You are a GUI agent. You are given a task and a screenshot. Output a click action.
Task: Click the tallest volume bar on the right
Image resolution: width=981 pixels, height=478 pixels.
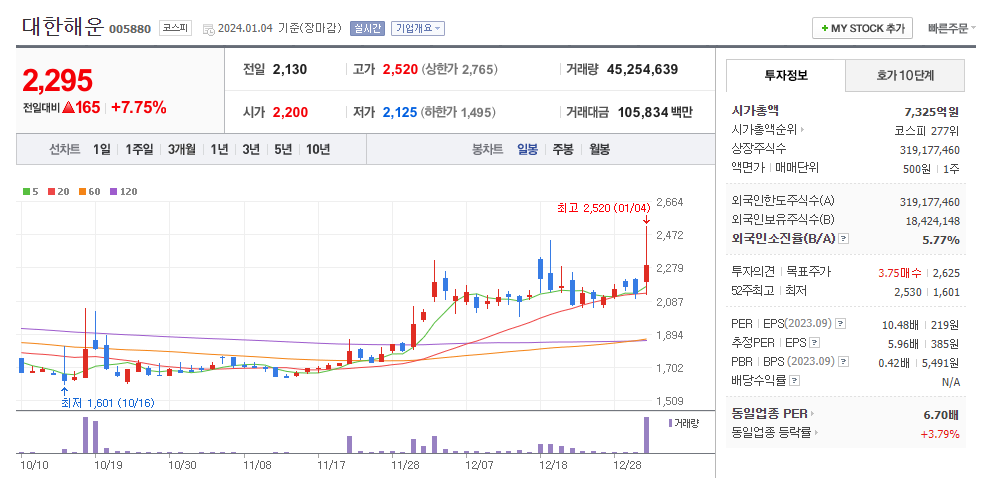(x=646, y=435)
